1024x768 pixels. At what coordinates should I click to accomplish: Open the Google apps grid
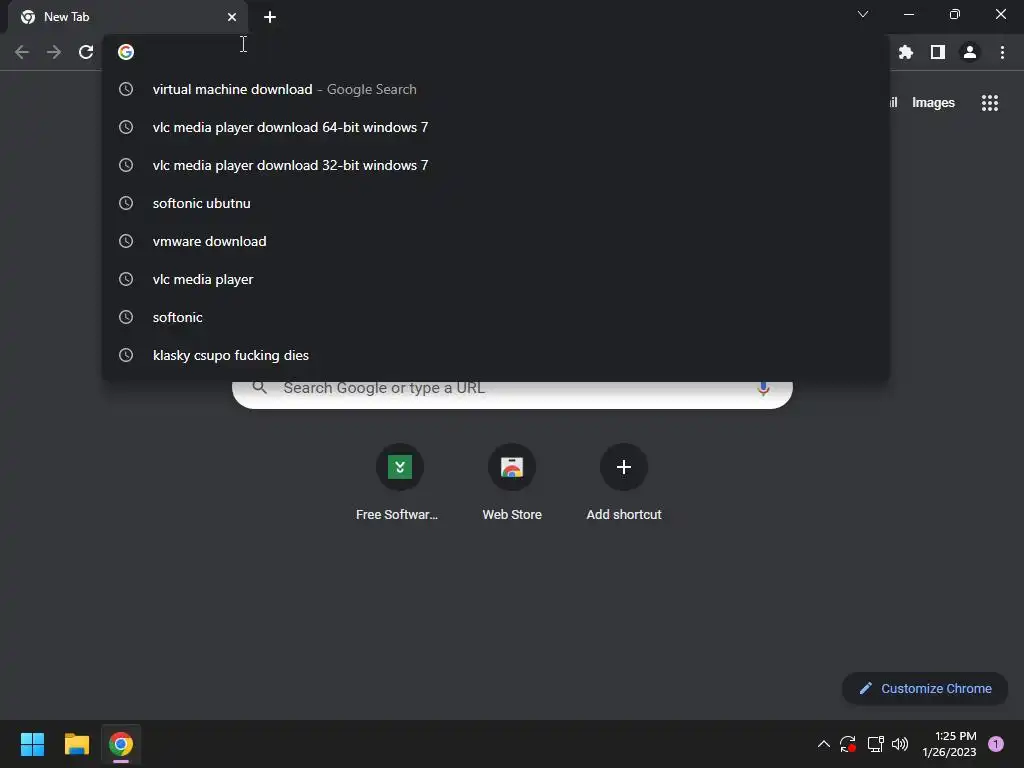[990, 103]
